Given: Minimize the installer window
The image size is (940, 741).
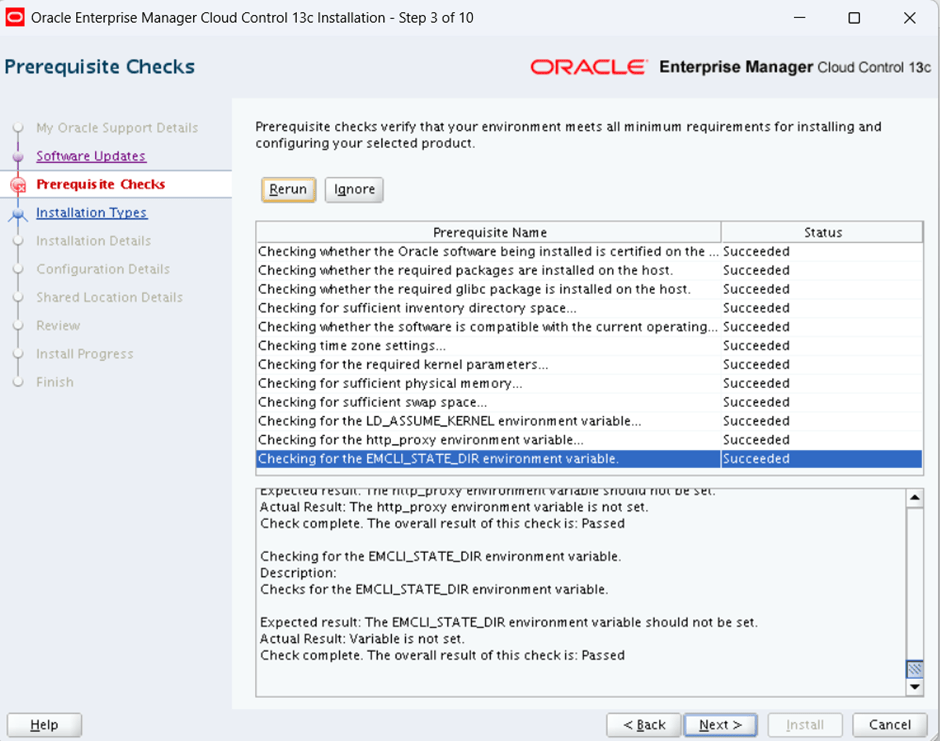Looking at the screenshot, I should click(798, 18).
